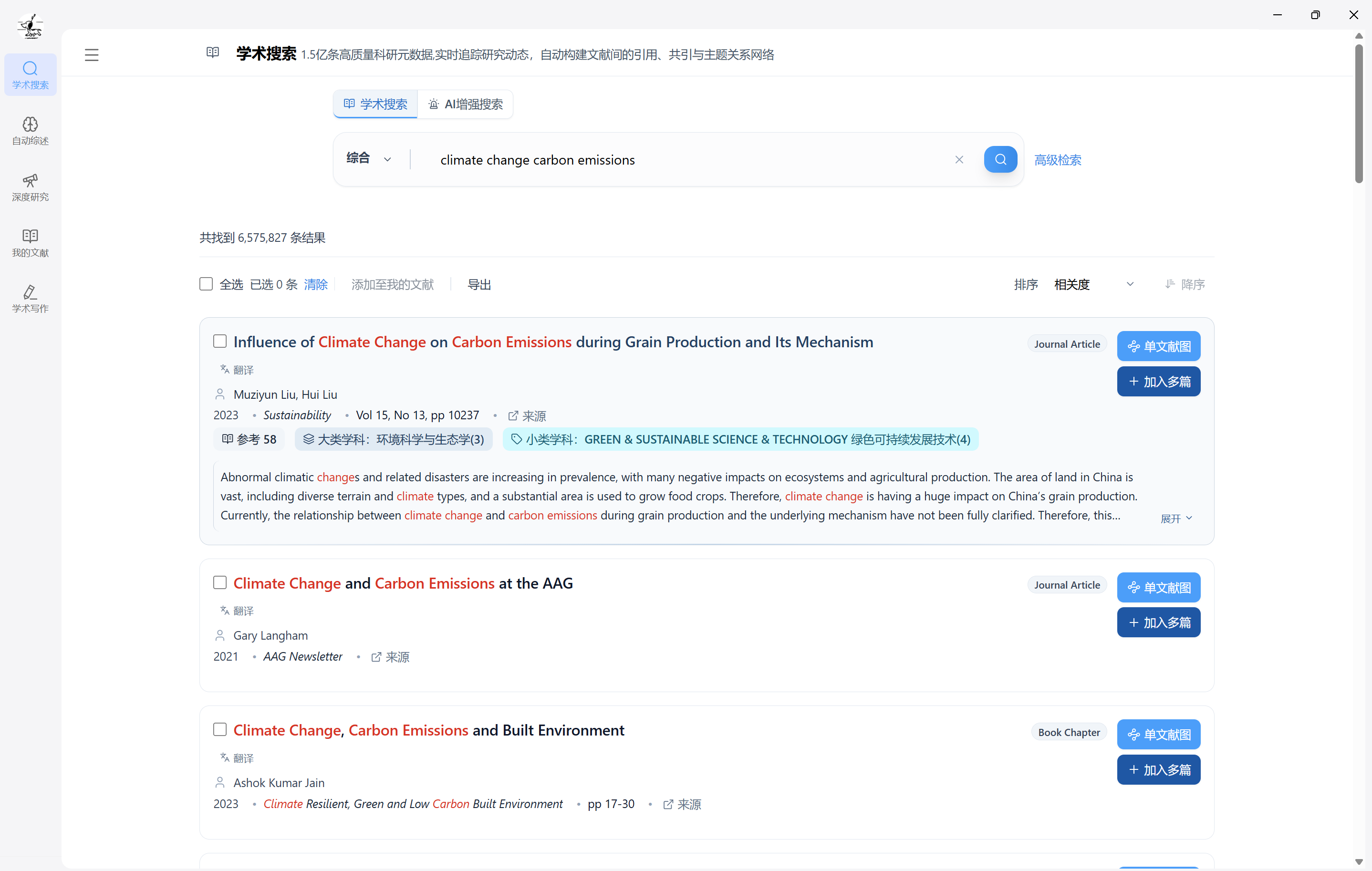This screenshot has width=1372, height=871.
Task: Click 翻译 icon under the first article title
Action: 237,369
